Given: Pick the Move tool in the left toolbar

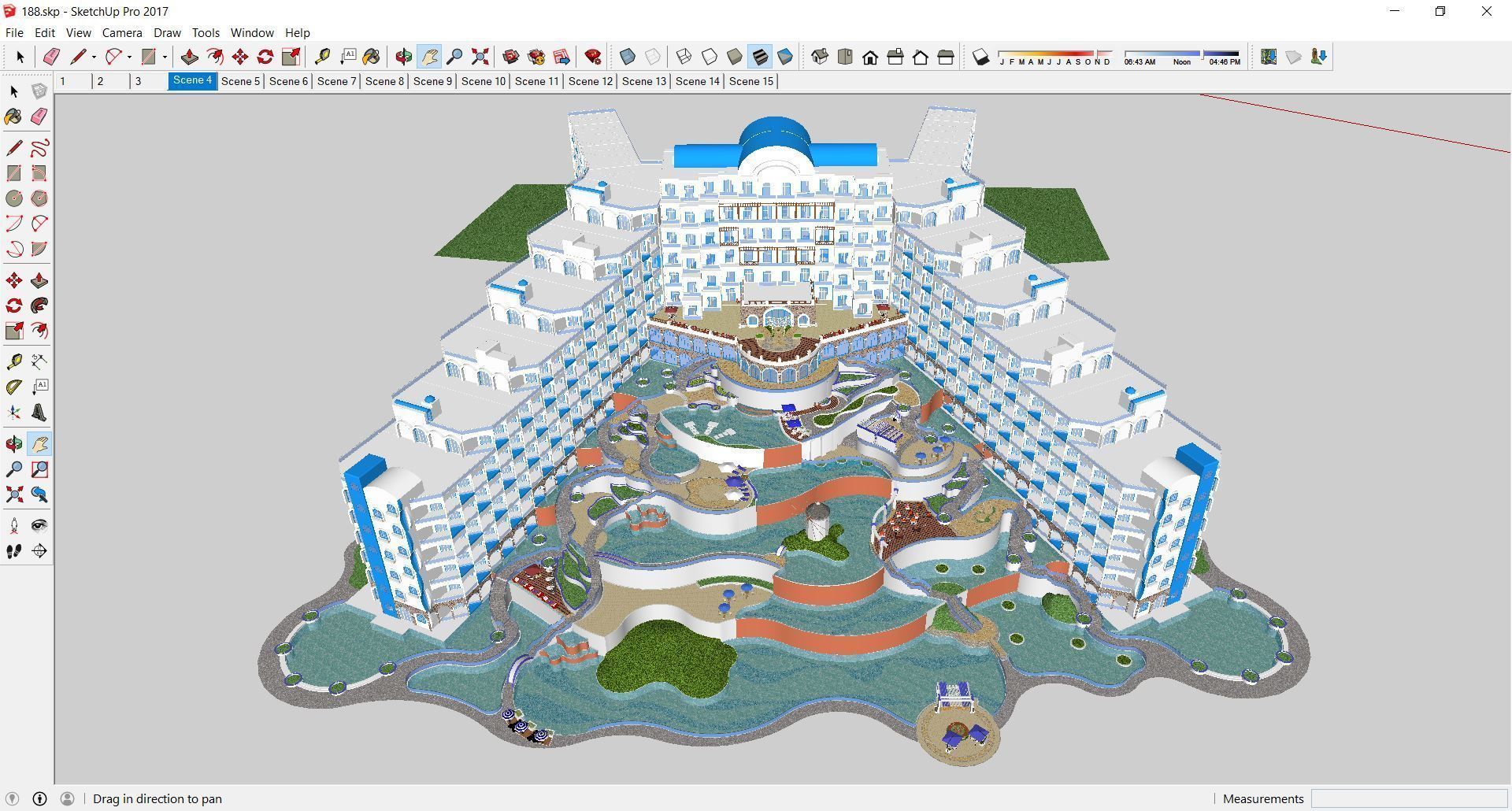Looking at the screenshot, I should pyautogui.click(x=14, y=280).
